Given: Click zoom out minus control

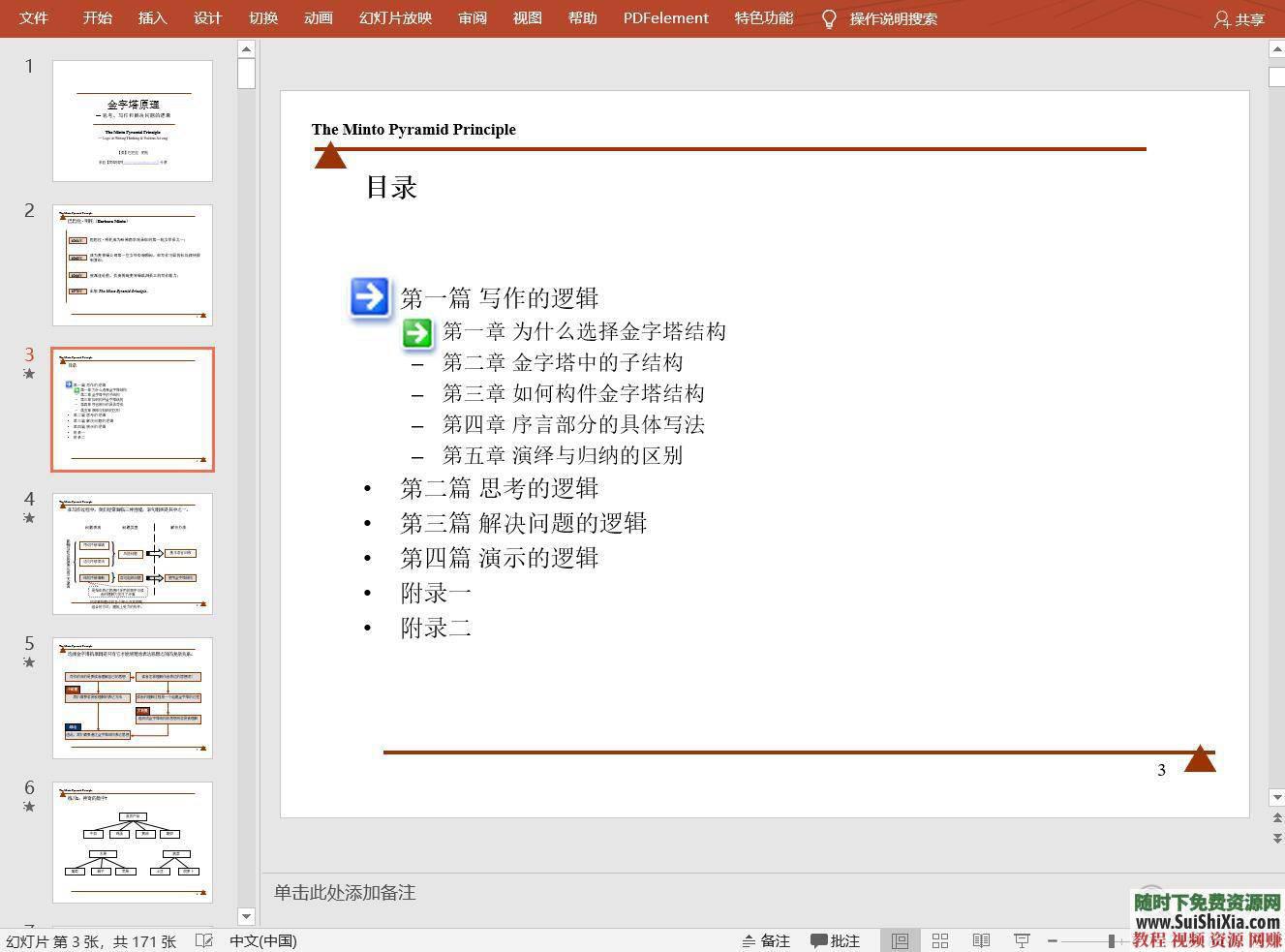Looking at the screenshot, I should [x=1053, y=940].
